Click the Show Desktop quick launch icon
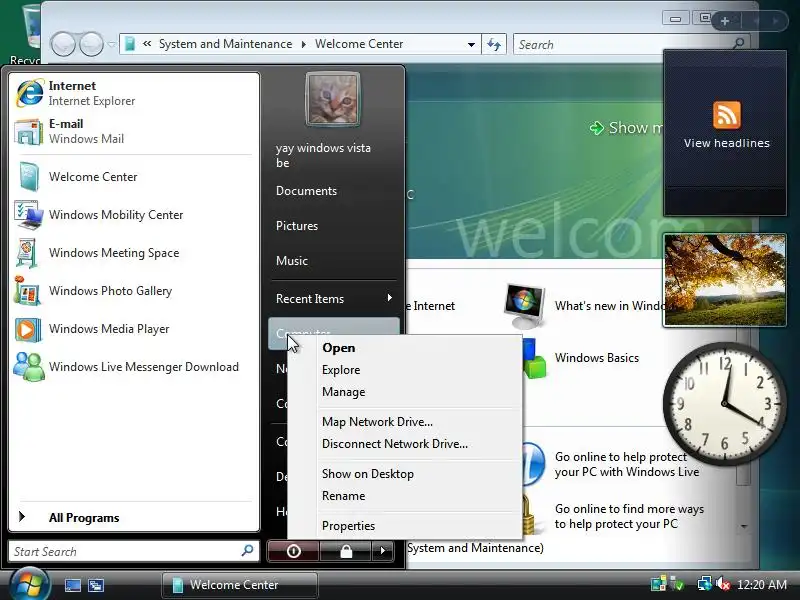The image size is (800, 600). pyautogui.click(x=72, y=585)
